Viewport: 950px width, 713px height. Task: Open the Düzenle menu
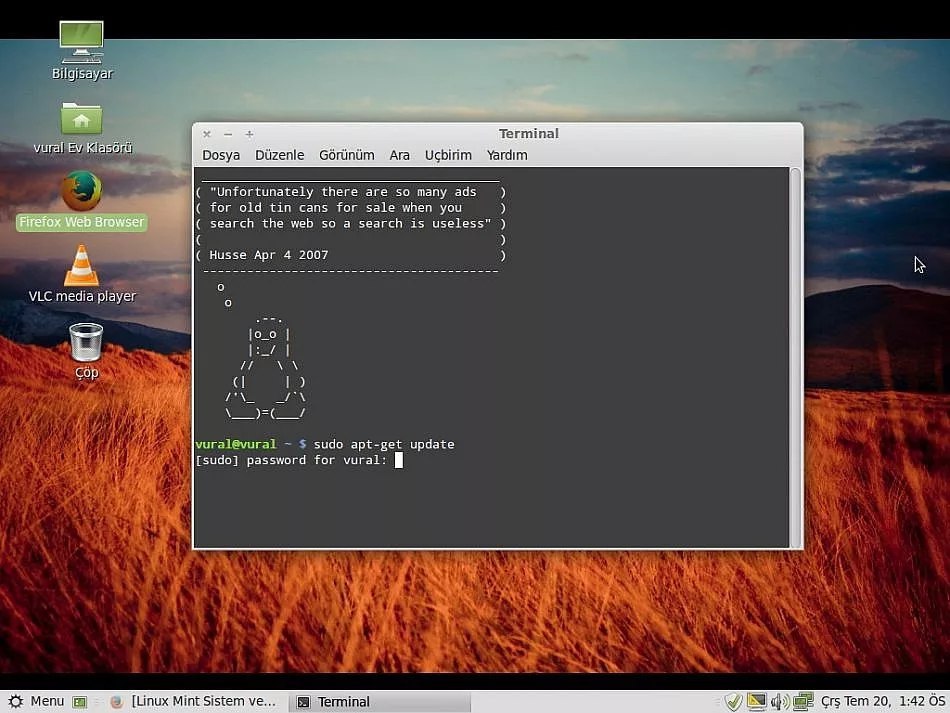pyautogui.click(x=279, y=155)
